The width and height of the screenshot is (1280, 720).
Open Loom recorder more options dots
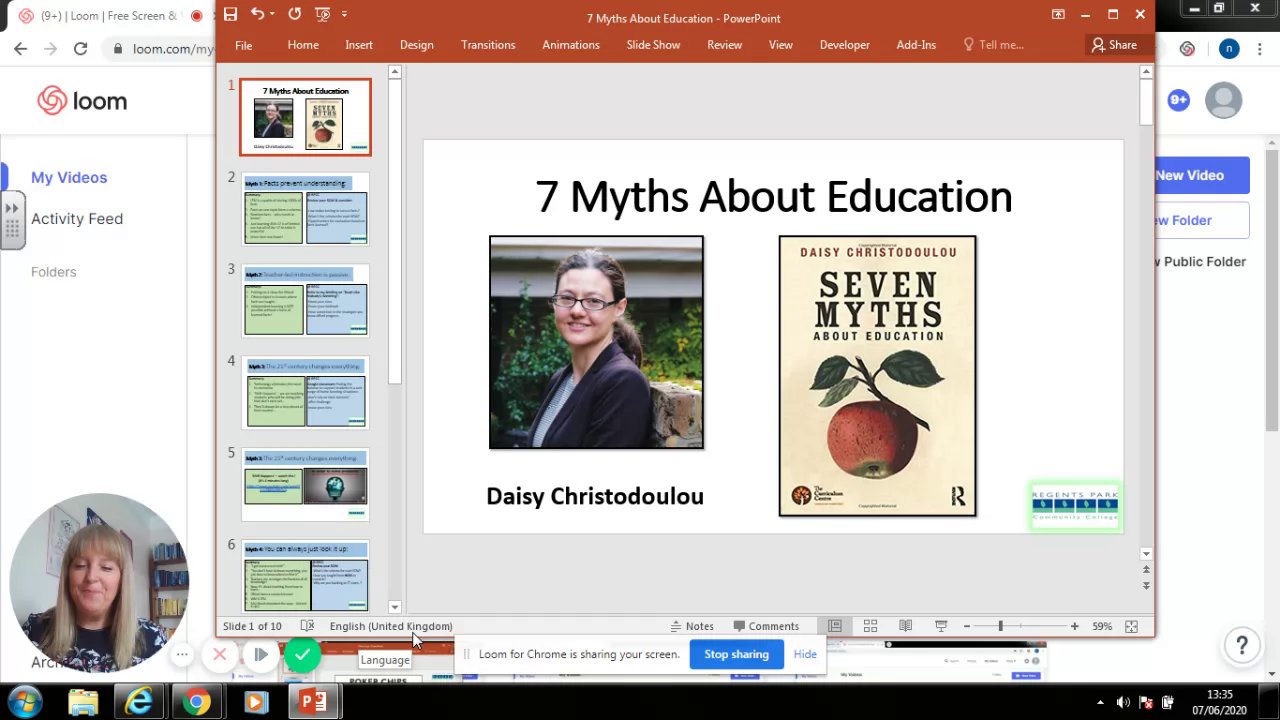pos(182,655)
